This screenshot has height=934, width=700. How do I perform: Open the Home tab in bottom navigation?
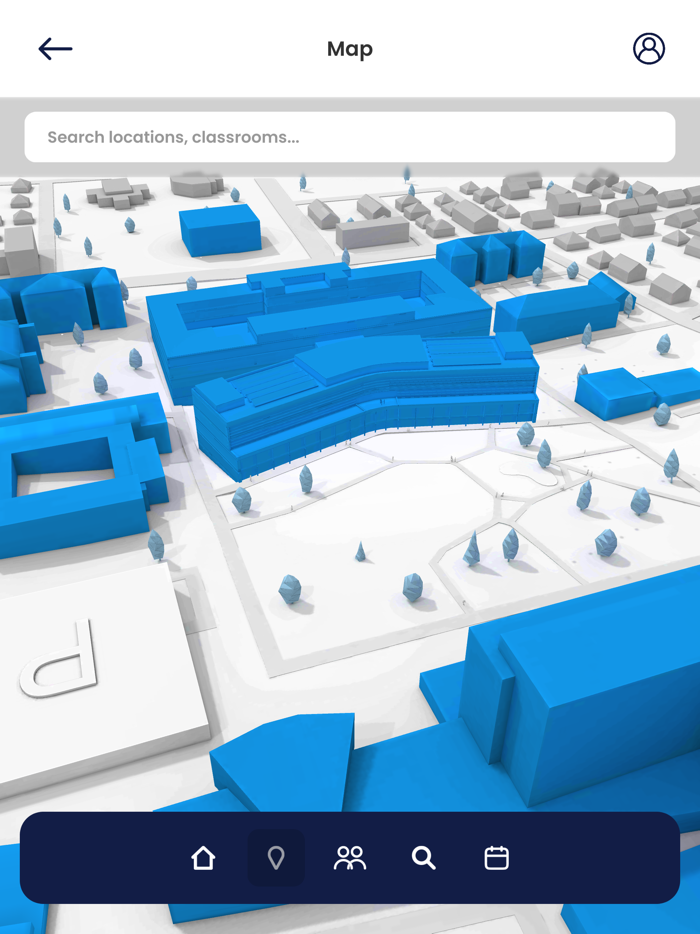(x=203, y=858)
